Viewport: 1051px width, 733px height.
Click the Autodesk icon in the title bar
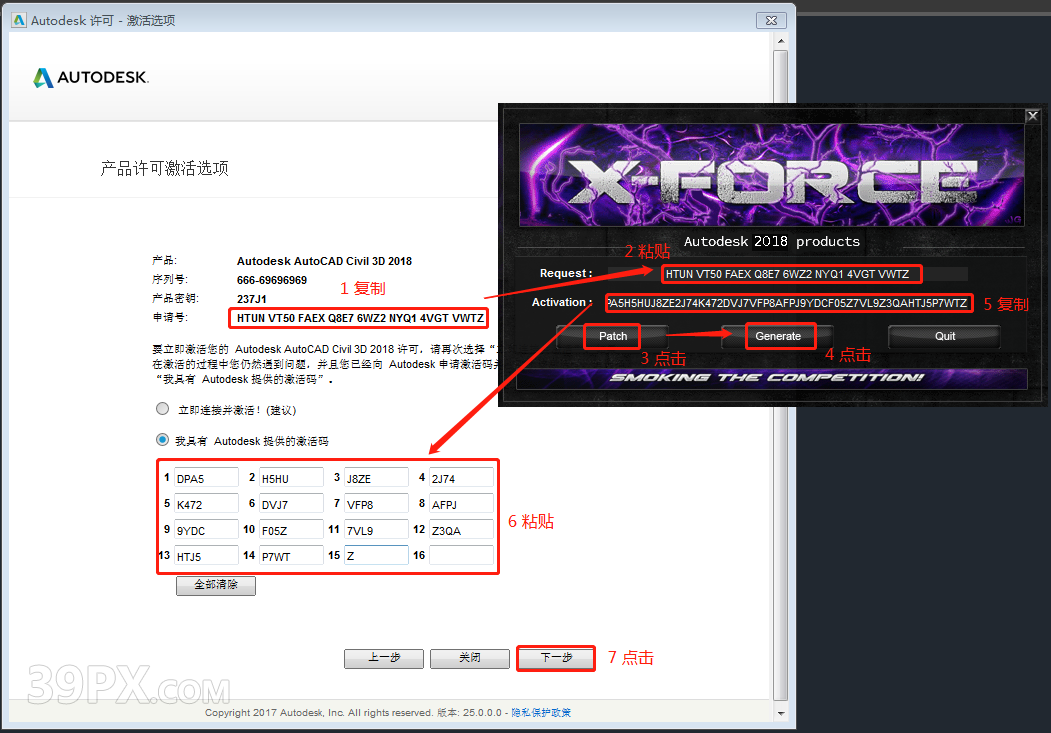pyautogui.click(x=19, y=20)
